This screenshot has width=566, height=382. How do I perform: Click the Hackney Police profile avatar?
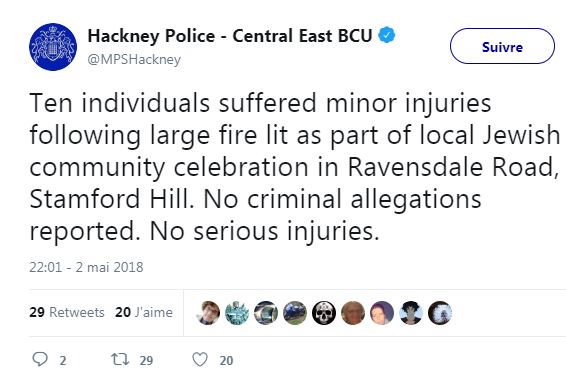(x=53, y=47)
